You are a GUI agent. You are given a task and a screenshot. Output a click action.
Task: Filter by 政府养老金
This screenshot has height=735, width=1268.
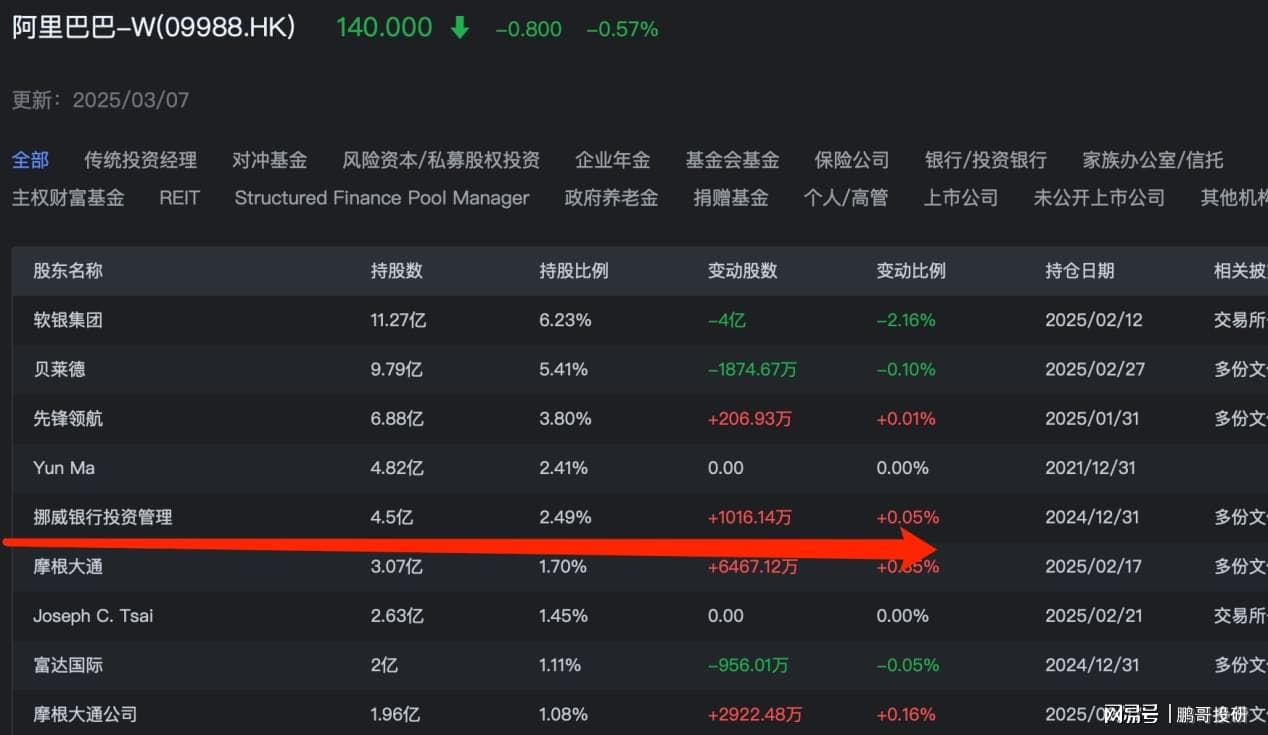pos(611,198)
